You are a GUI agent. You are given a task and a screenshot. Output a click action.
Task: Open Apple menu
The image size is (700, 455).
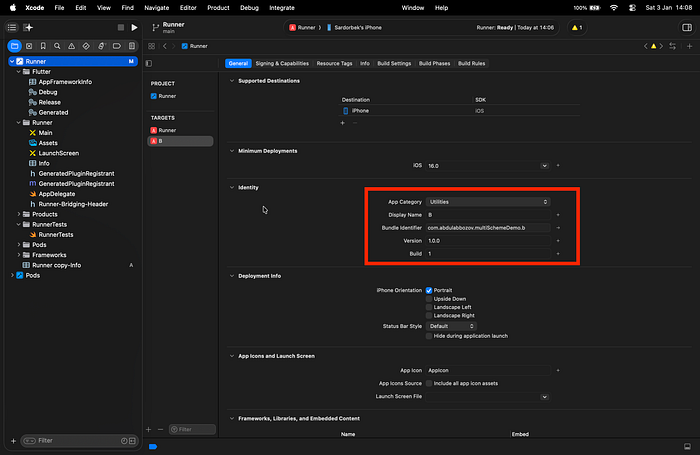pos(13,8)
